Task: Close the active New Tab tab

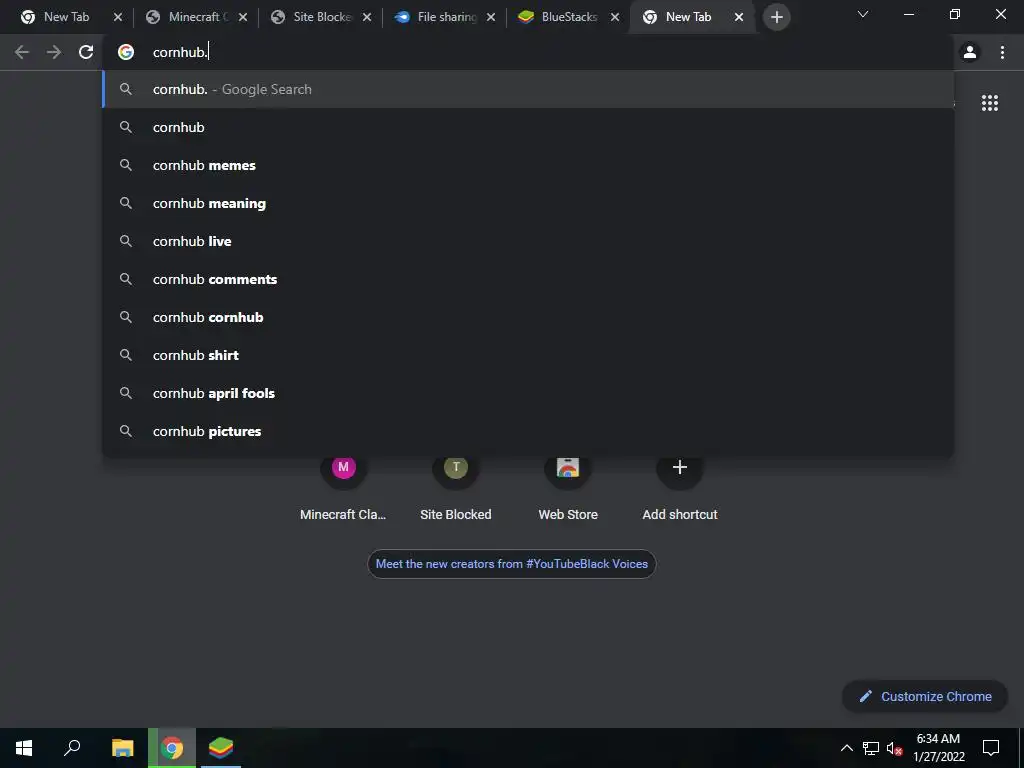Action: 739,17
